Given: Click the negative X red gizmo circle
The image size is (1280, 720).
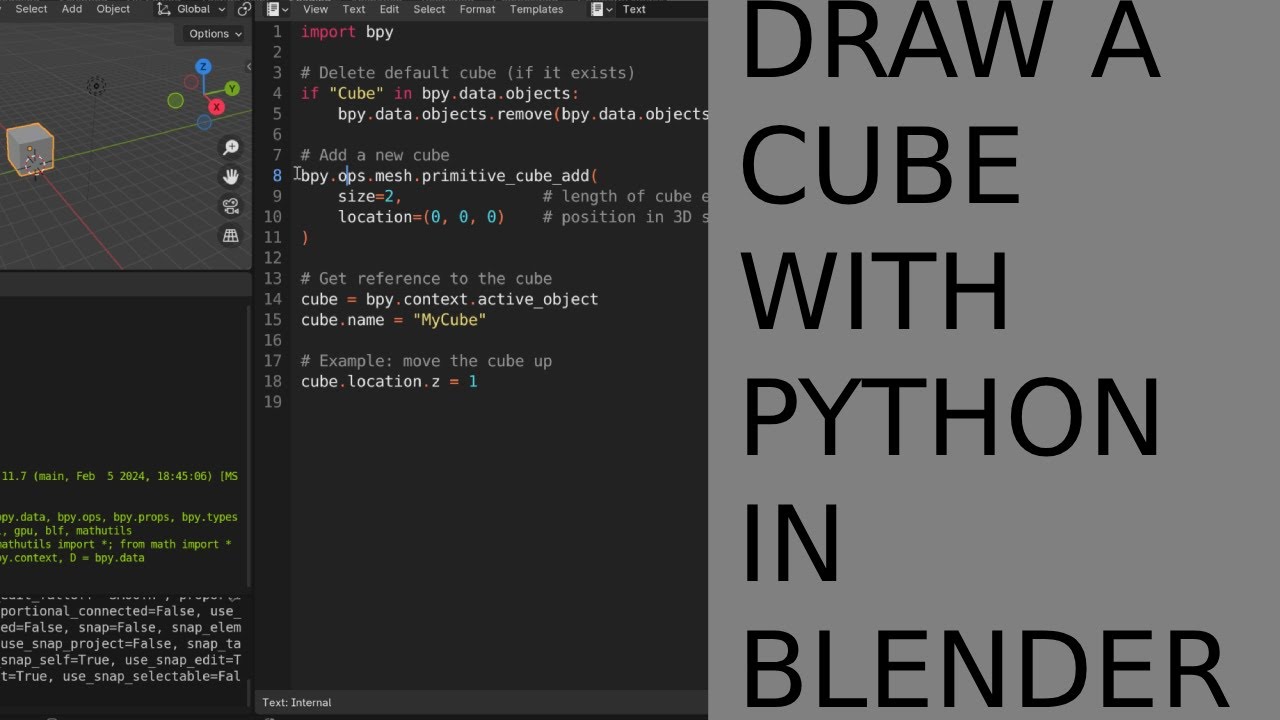Looking at the screenshot, I should 190,82.
